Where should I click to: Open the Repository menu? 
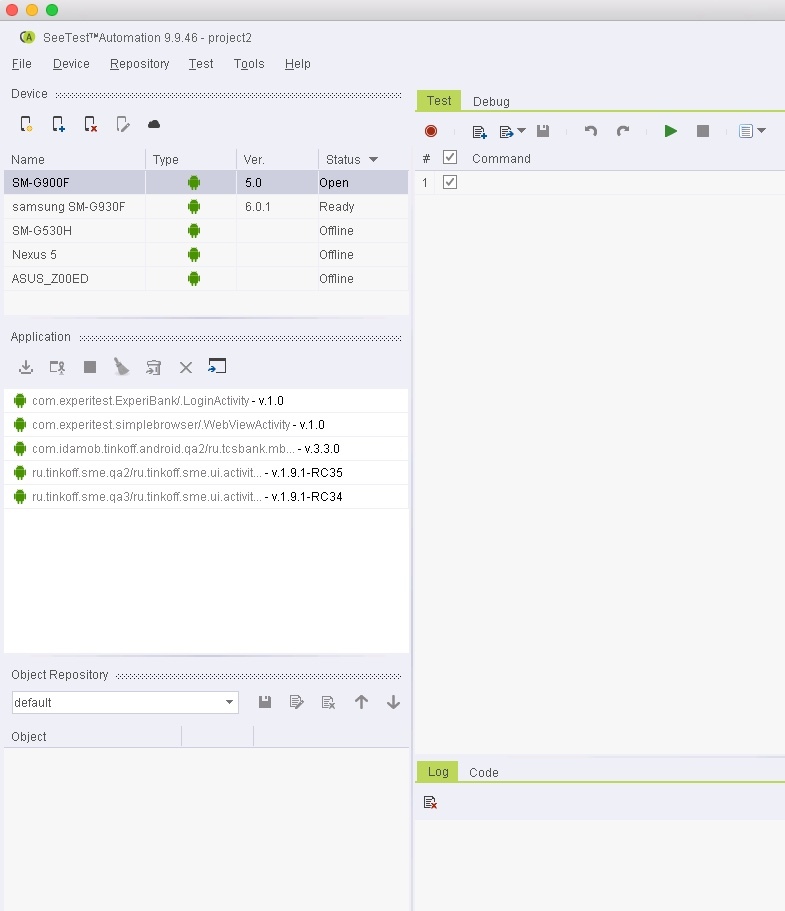pyautogui.click(x=139, y=64)
